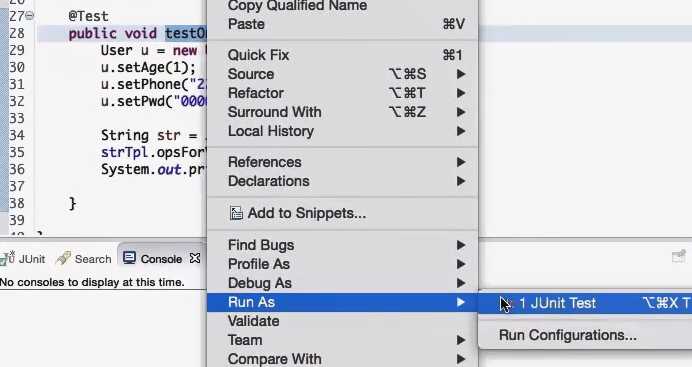Viewport: 692px width, 367px height.
Task: Expand the Source submenu
Action: click(x=342, y=74)
